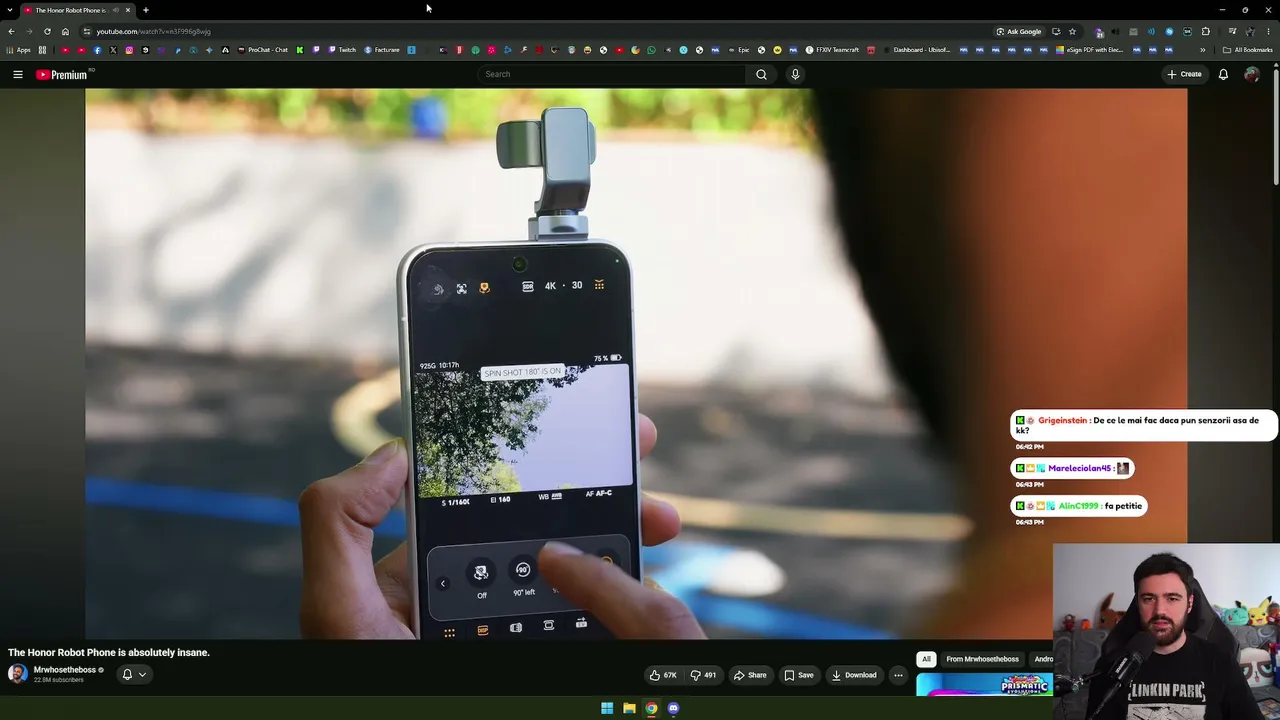
Task: Click AlinC1999's "fa petitie" chat message
Action: (x=1078, y=506)
